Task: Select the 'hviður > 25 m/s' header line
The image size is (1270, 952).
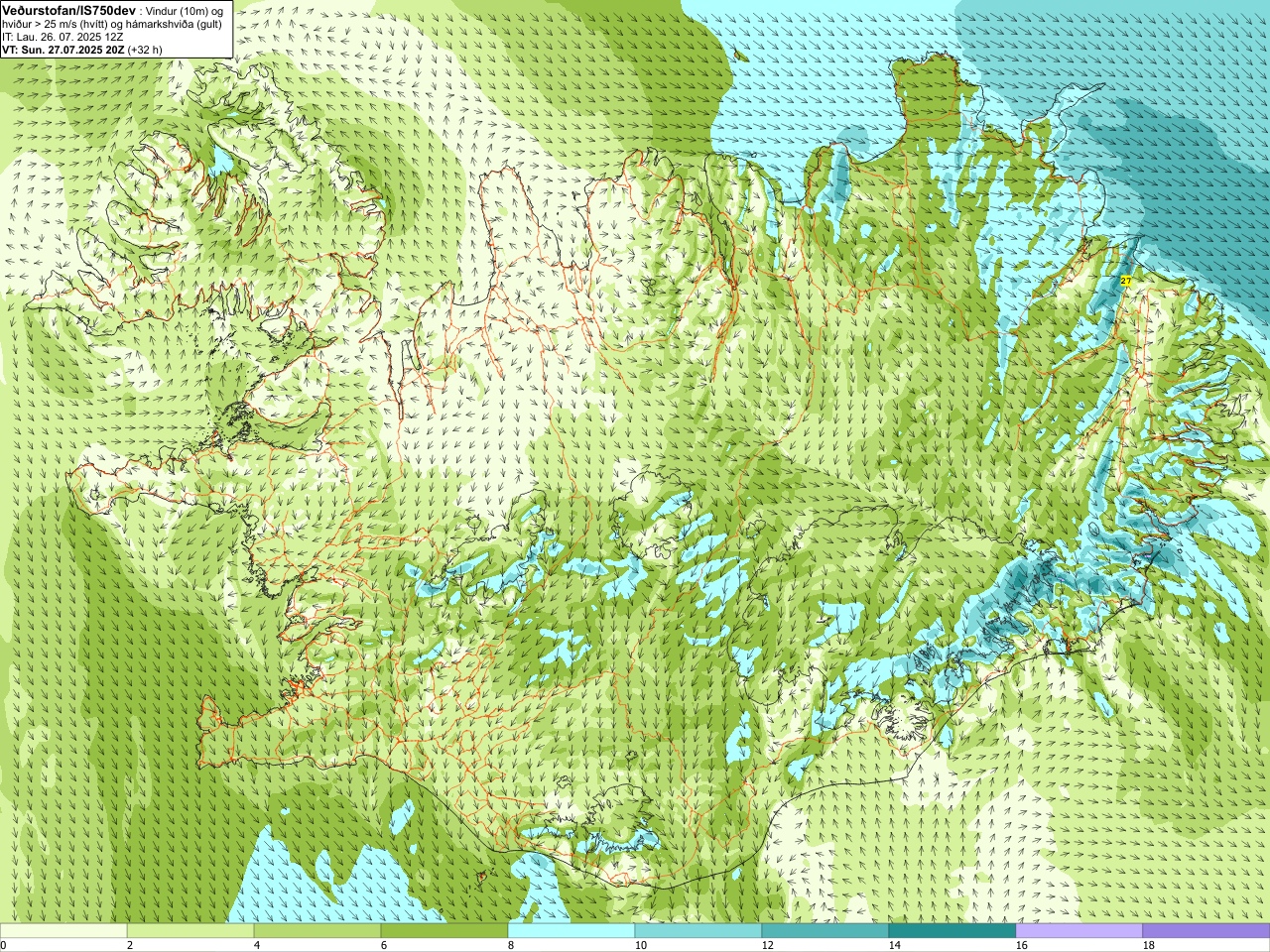Action: (x=112, y=23)
